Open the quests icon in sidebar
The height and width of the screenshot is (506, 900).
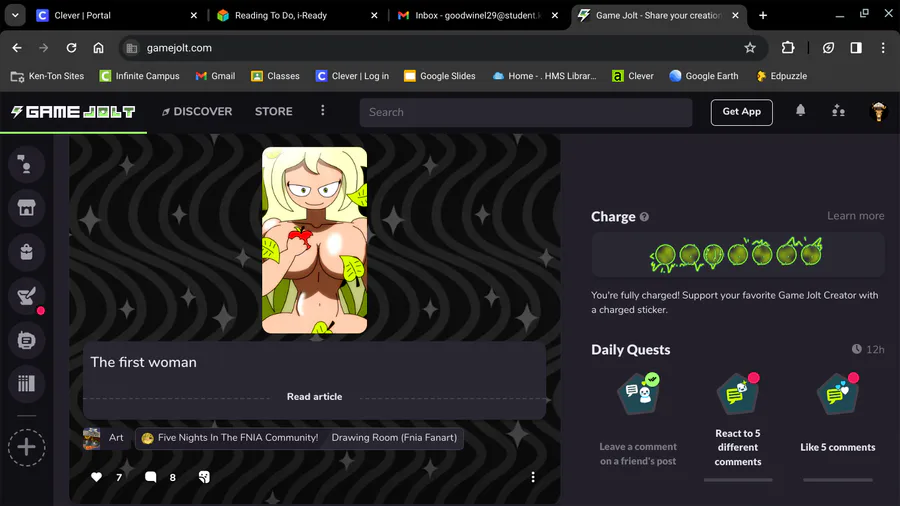[x=26, y=340]
